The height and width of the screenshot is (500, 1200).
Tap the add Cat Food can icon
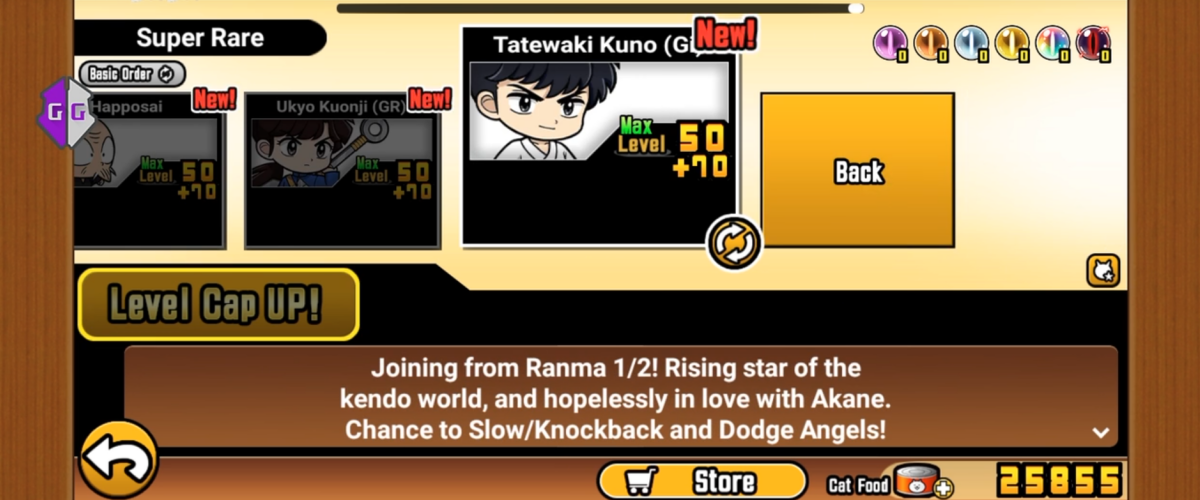click(920, 482)
